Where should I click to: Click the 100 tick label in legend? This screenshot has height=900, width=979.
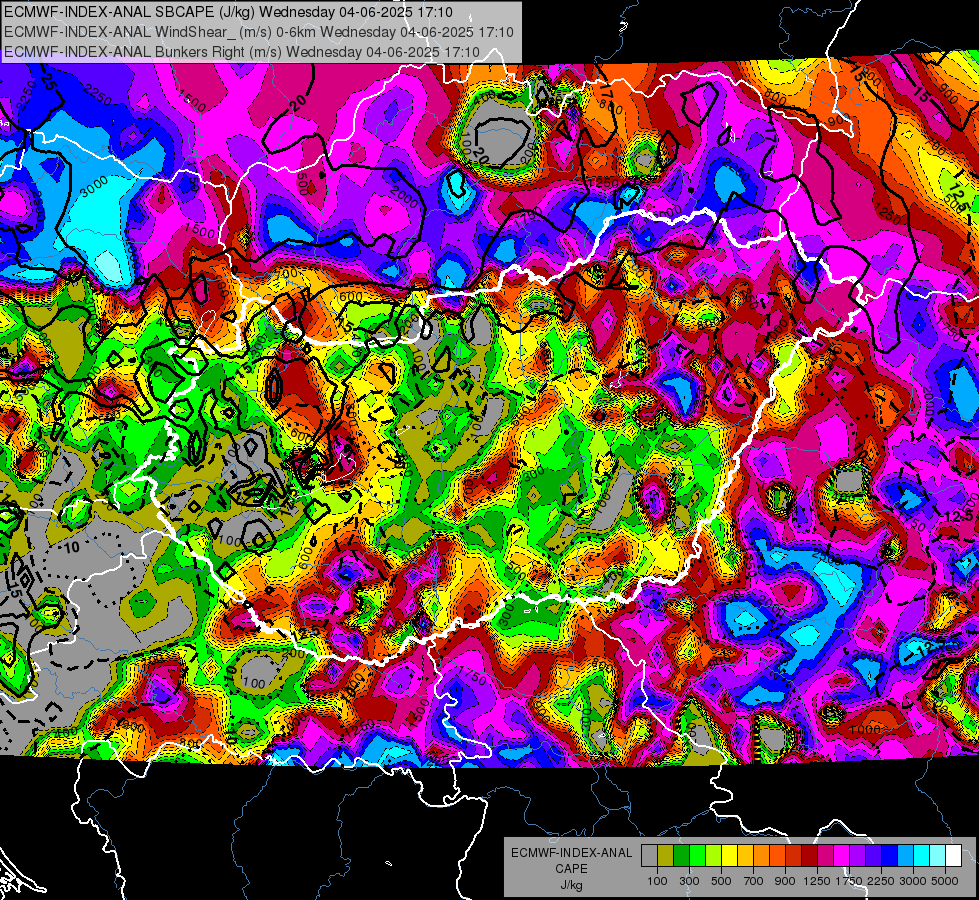point(657,881)
